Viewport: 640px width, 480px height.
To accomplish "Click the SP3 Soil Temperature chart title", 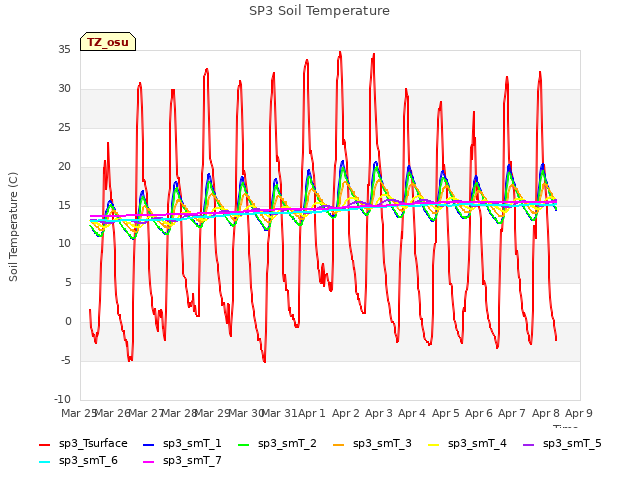I will point(319,11).
